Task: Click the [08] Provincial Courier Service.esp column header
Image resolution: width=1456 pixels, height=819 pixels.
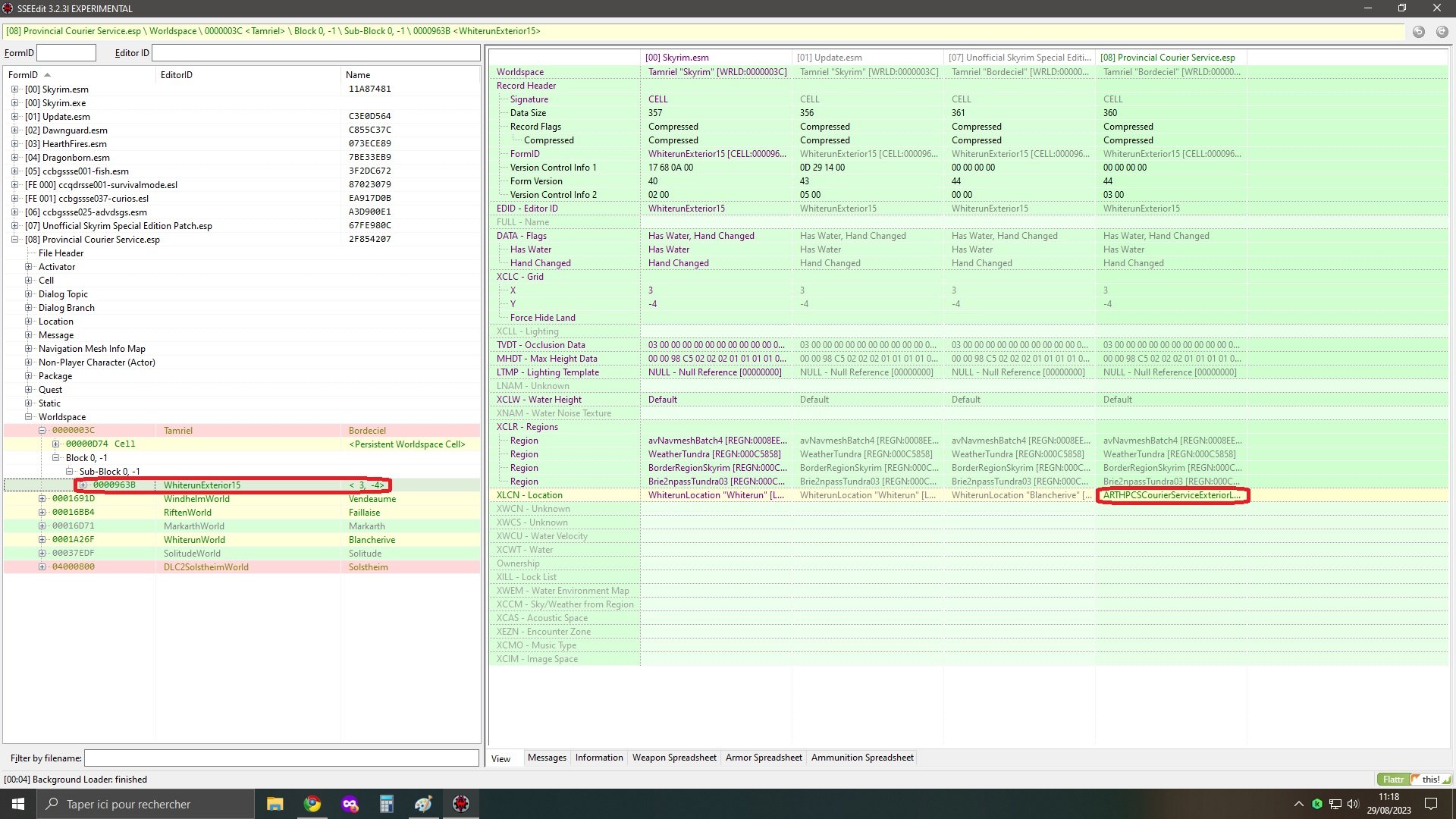Action: point(1171,58)
